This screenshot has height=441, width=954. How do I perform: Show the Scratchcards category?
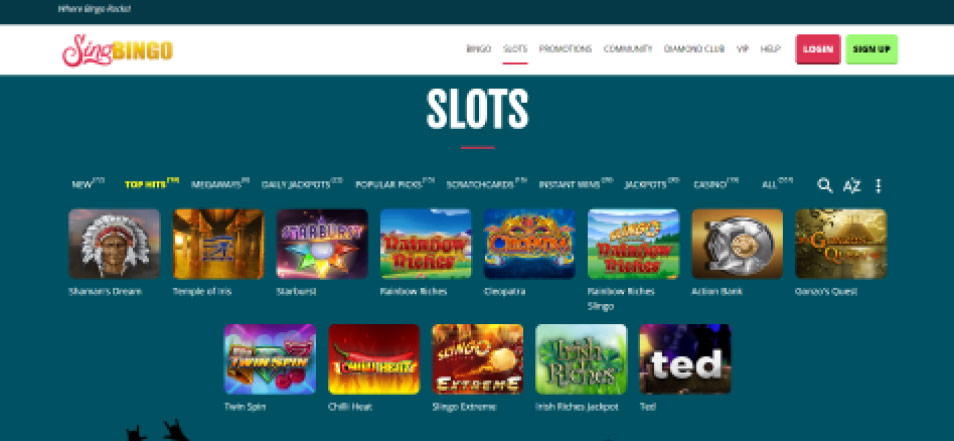[x=486, y=184]
